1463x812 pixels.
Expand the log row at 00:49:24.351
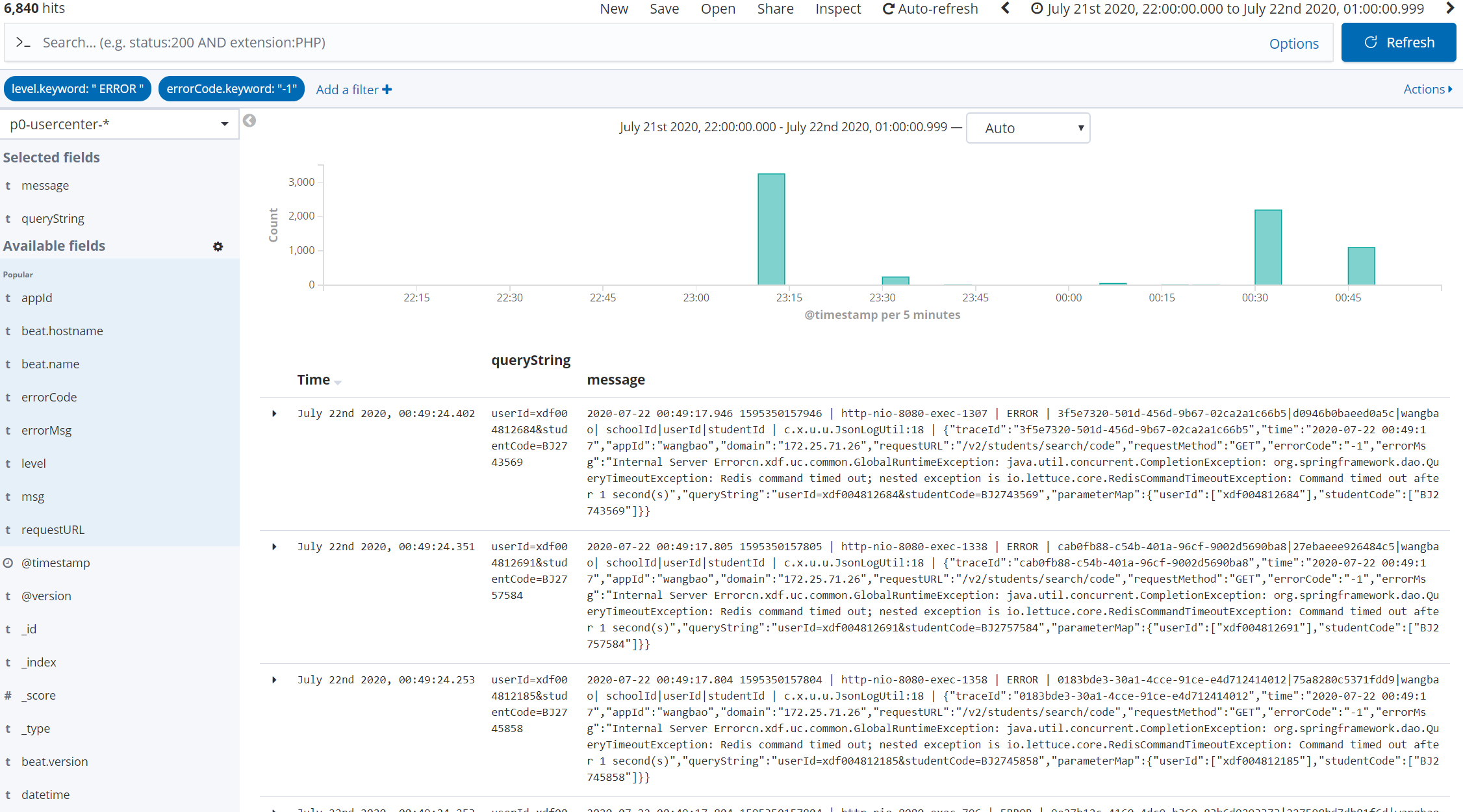pyautogui.click(x=274, y=547)
